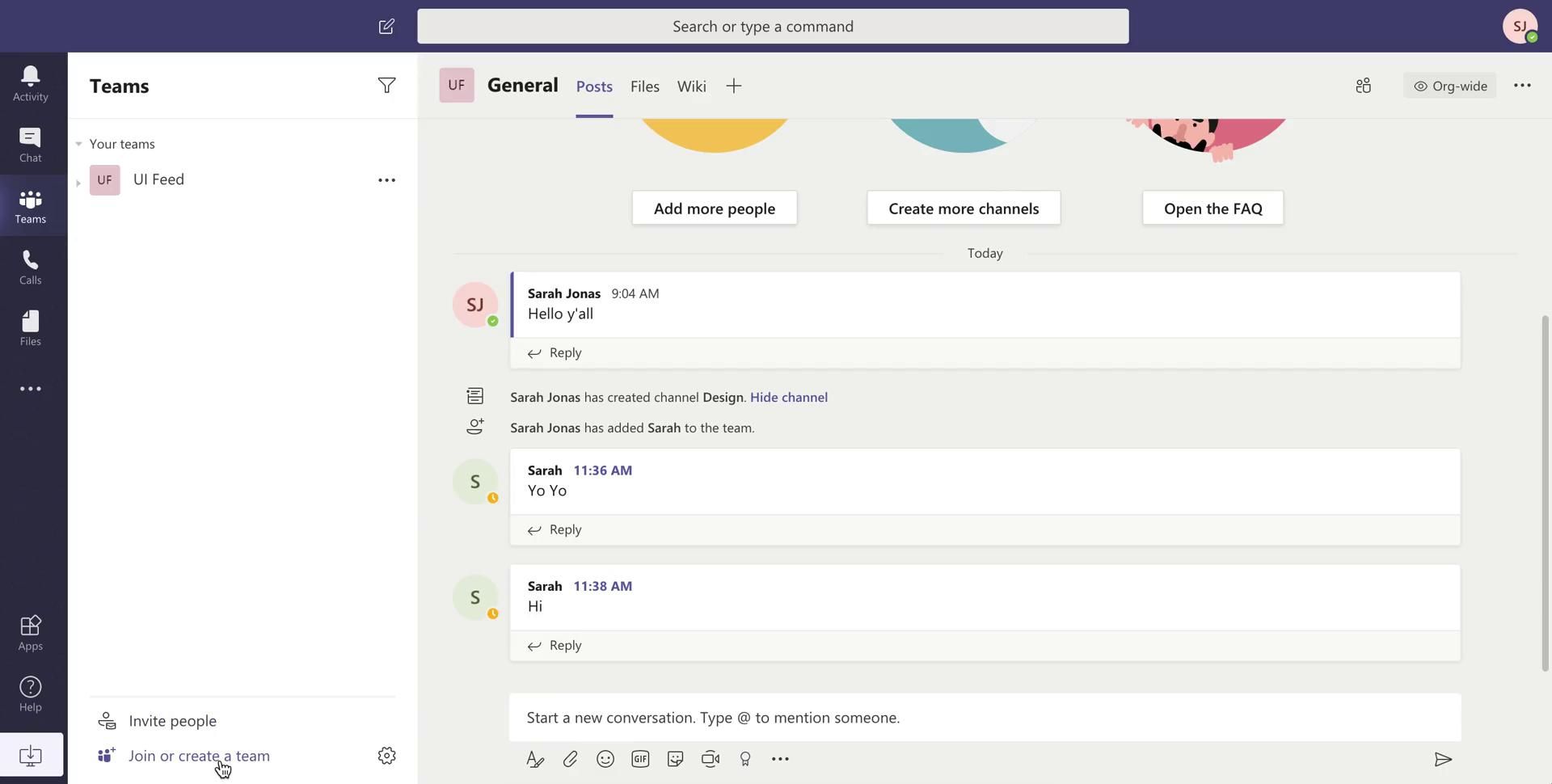The width and height of the screenshot is (1552, 784).
Task: Open the GIF picker
Action: [x=640, y=759]
